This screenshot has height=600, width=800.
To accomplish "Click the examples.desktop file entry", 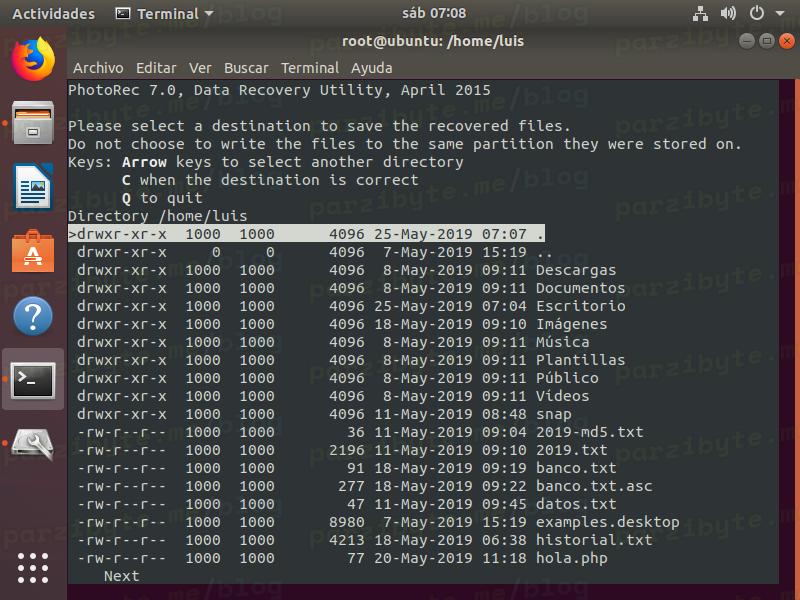I will pyautogui.click(x=378, y=522).
